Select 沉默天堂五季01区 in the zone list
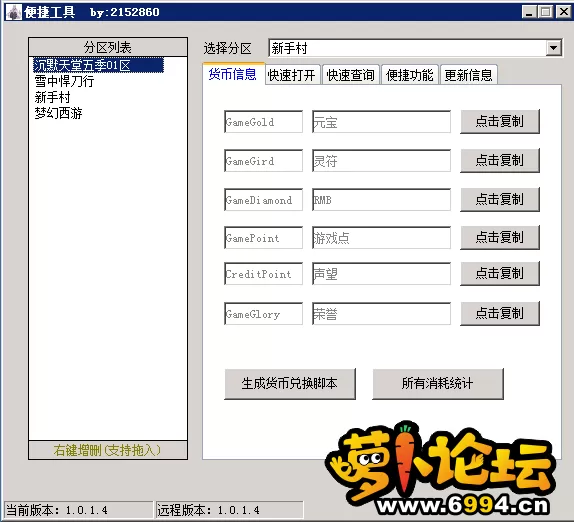 tap(98, 65)
